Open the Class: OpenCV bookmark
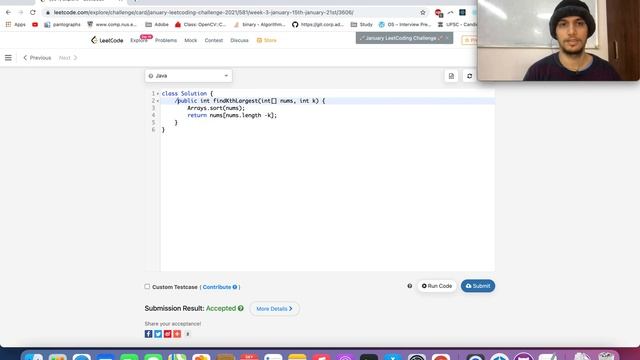Viewport: 640px width, 360px height. point(200,24)
